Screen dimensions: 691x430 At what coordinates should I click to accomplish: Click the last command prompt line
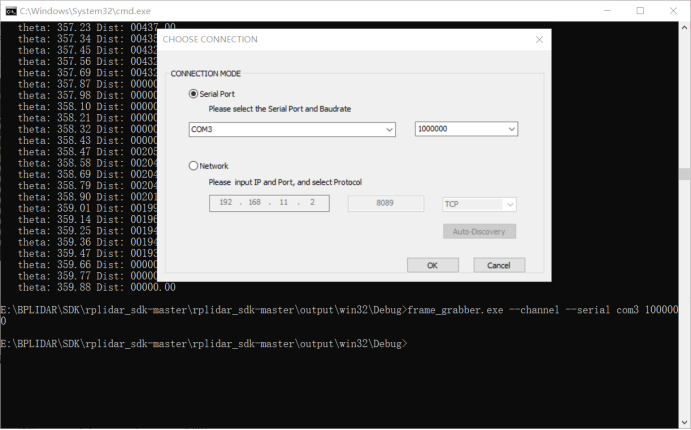click(204, 344)
